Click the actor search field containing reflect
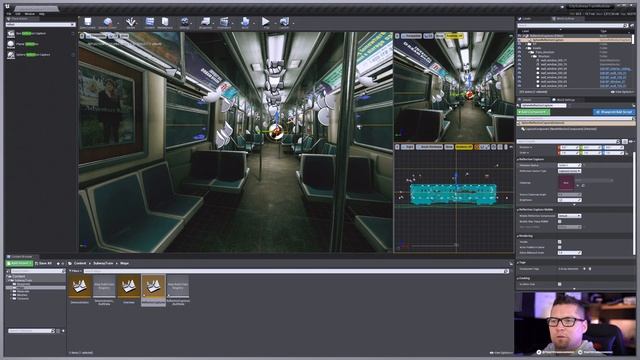This screenshot has height=360, width=640. pyautogui.click(x=40, y=24)
